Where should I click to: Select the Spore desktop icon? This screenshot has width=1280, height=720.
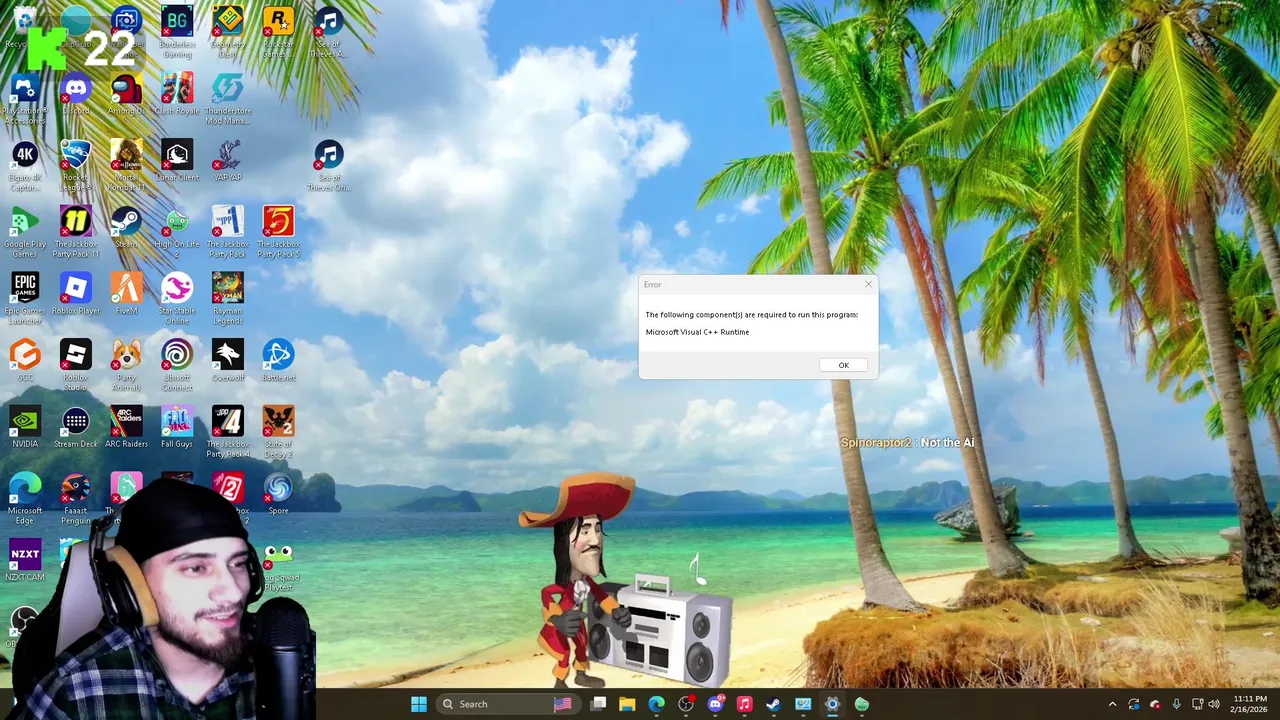[x=278, y=494]
